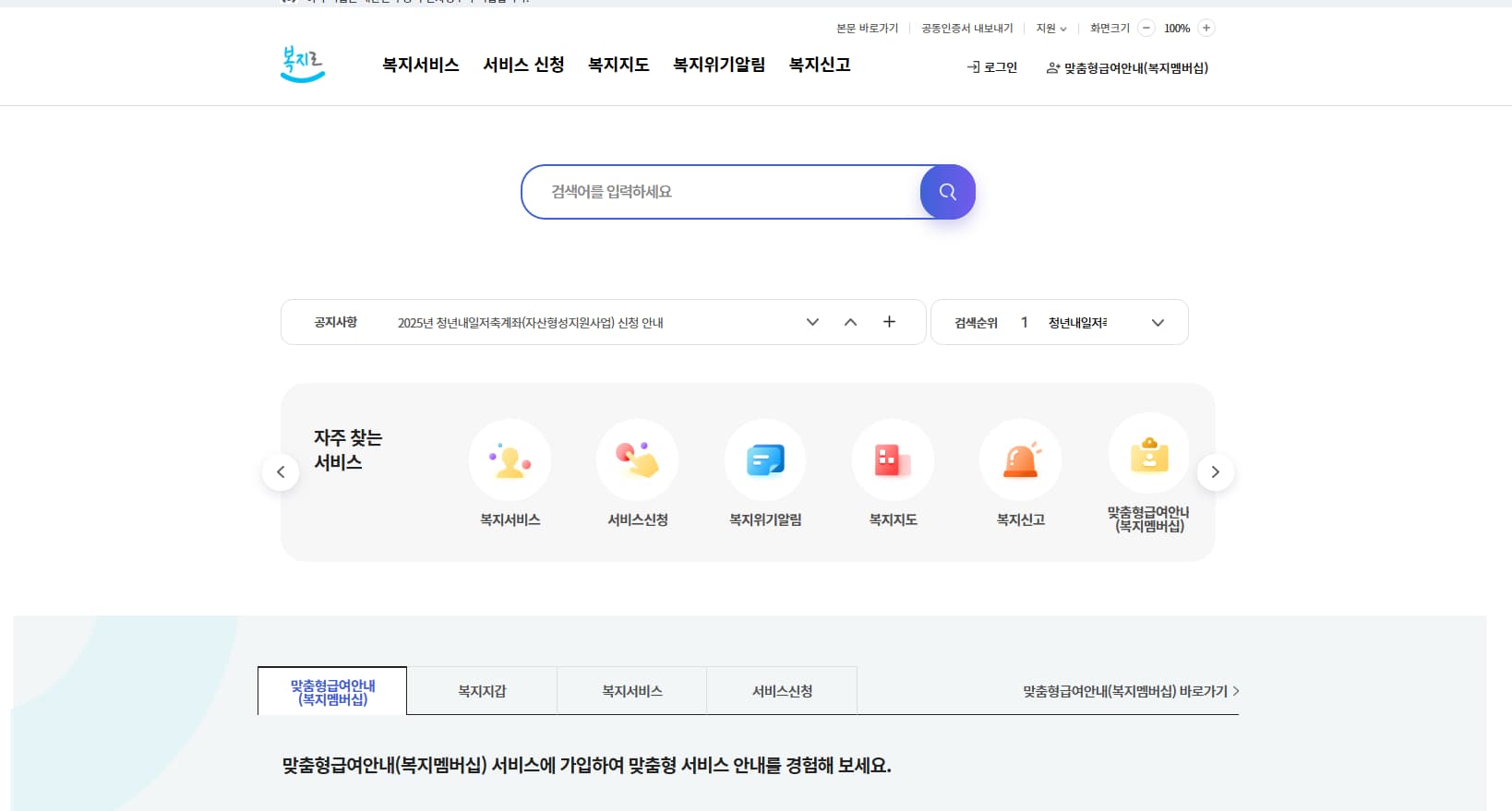Screen dimensions: 1512x811
Task: Click 맞춤형급여안내(복지멤버십) header link
Action: point(1127,68)
